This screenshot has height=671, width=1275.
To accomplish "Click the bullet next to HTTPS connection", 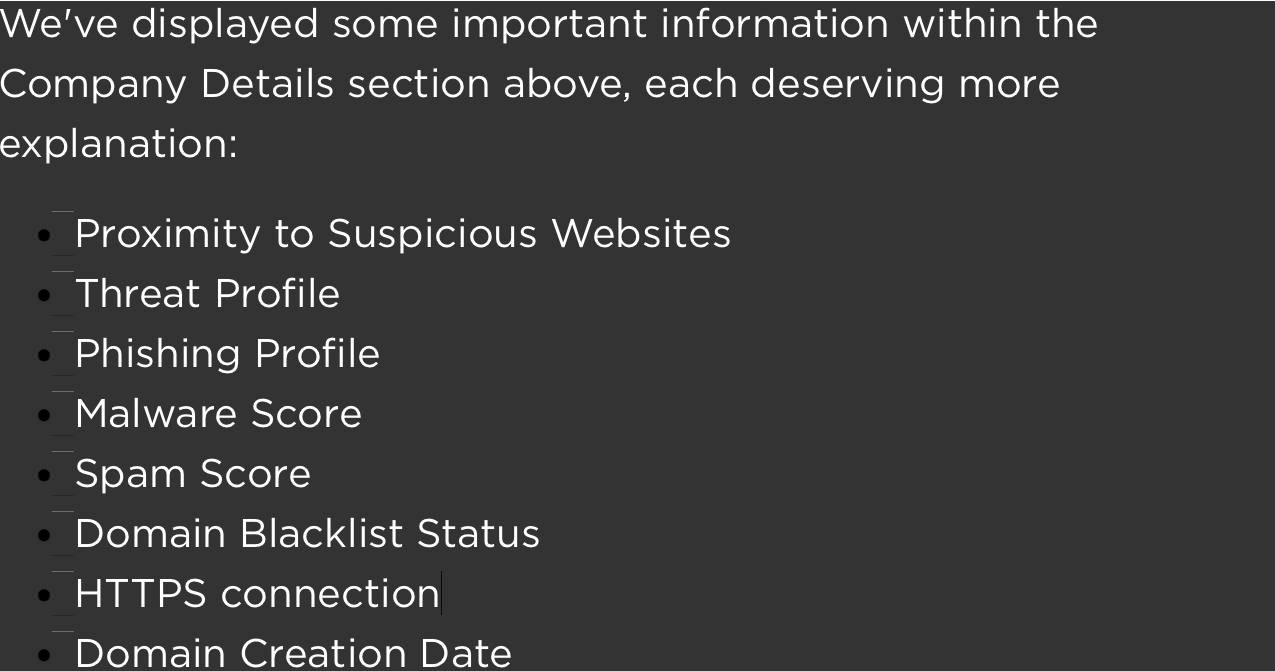I will coord(44,595).
